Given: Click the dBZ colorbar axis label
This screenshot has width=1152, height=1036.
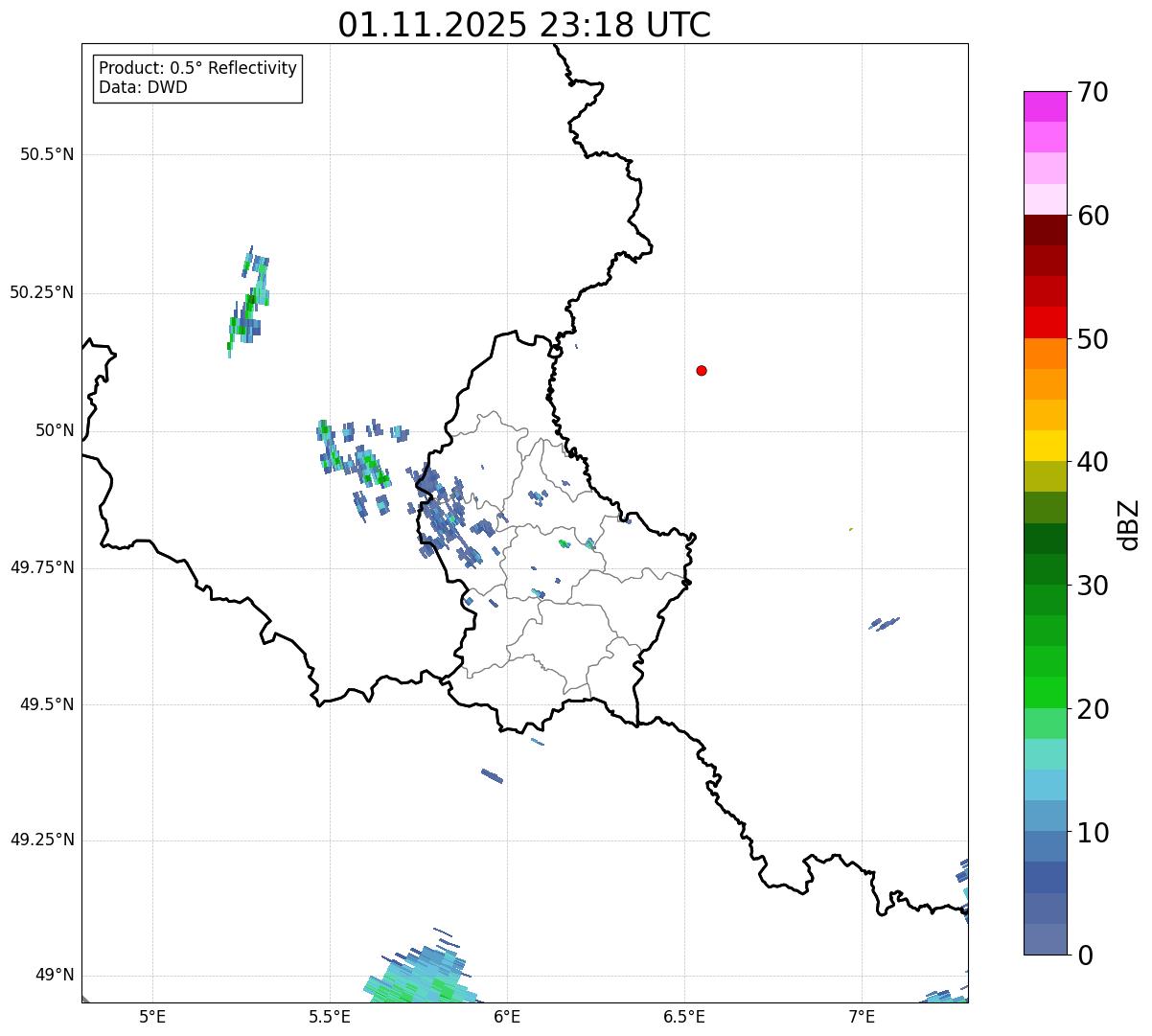Looking at the screenshot, I should [1130, 524].
